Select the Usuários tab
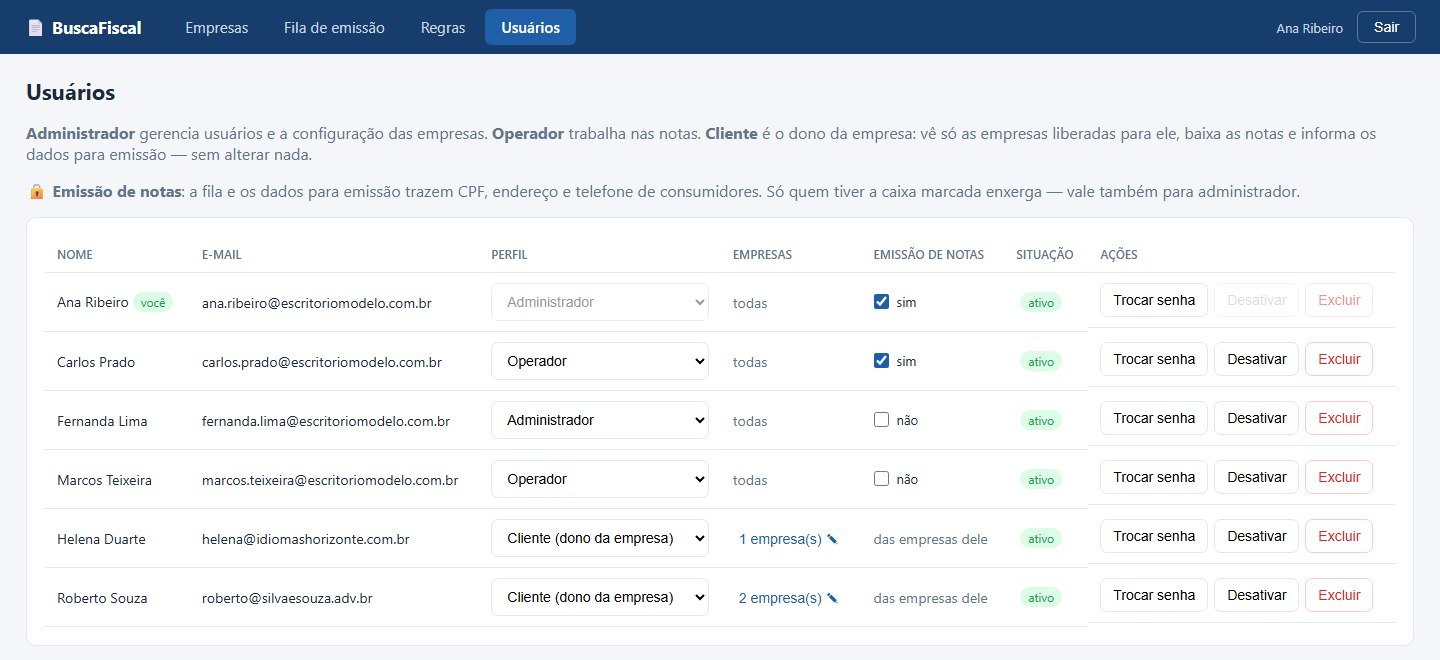Viewport: 1440px width, 660px height. (x=530, y=27)
